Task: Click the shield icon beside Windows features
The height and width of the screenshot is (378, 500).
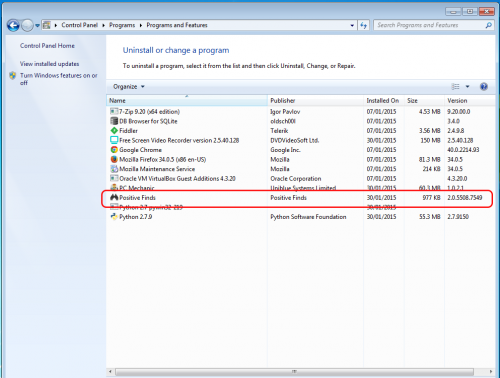Action: tap(13, 76)
